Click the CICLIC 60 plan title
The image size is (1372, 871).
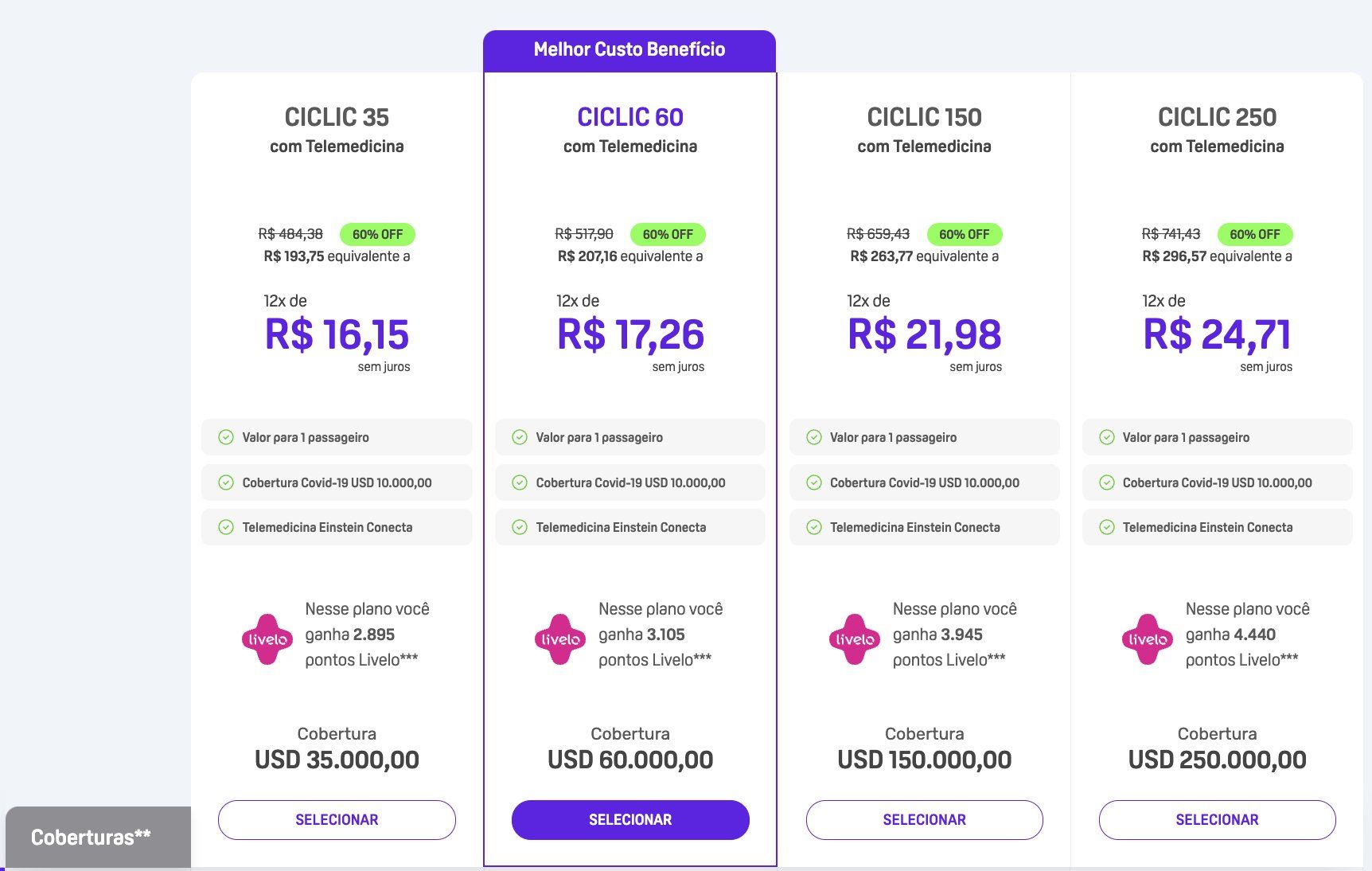click(x=630, y=117)
